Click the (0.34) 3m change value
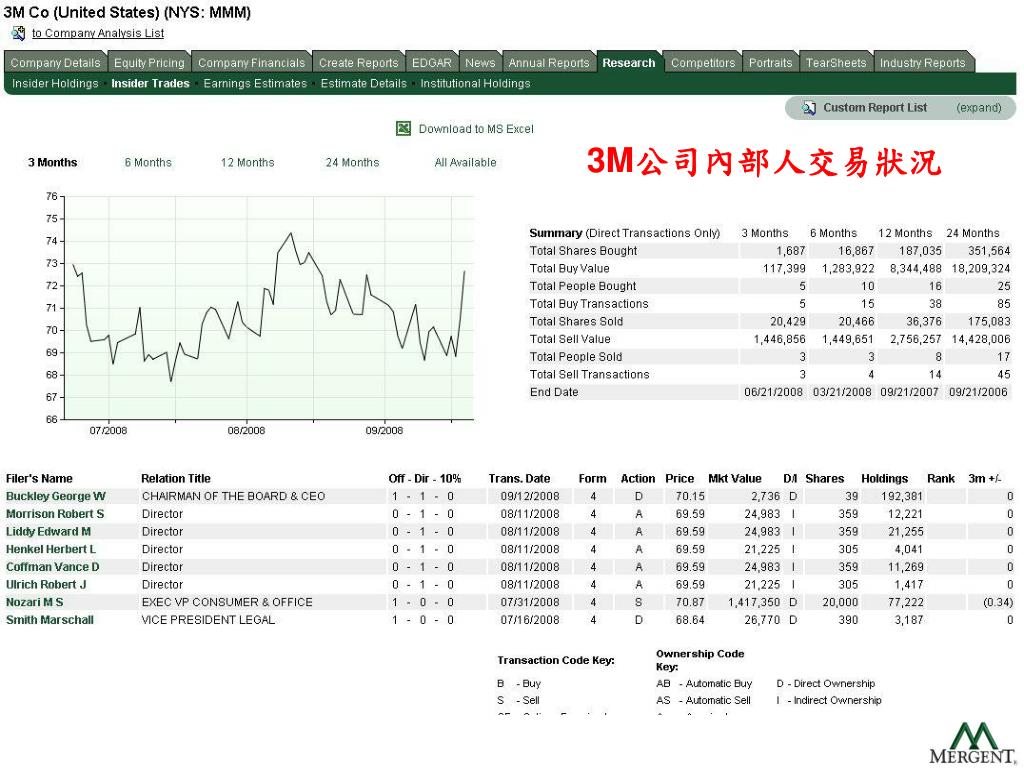Screen dimensions: 1024x768 pyautogui.click(x=998, y=602)
